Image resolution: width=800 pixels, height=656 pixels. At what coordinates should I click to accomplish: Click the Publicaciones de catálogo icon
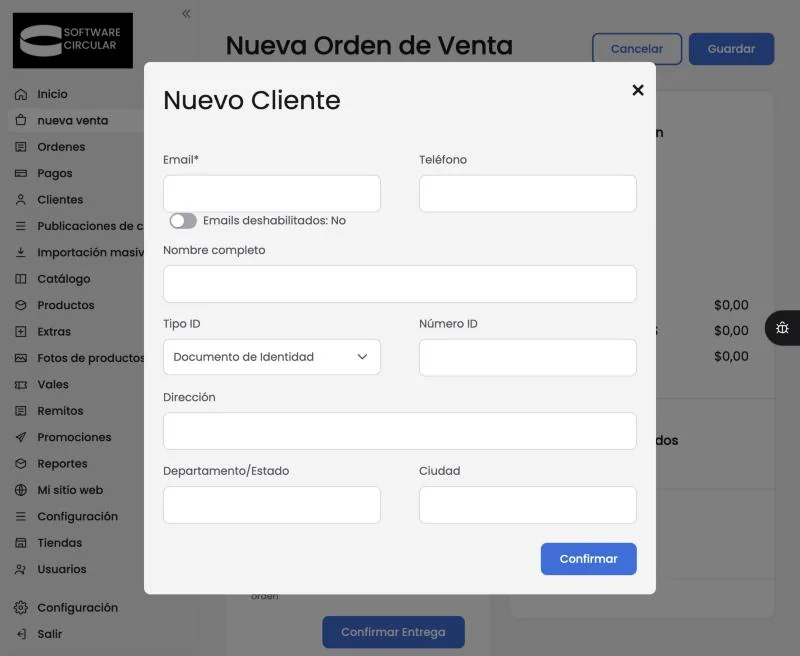click(21, 226)
